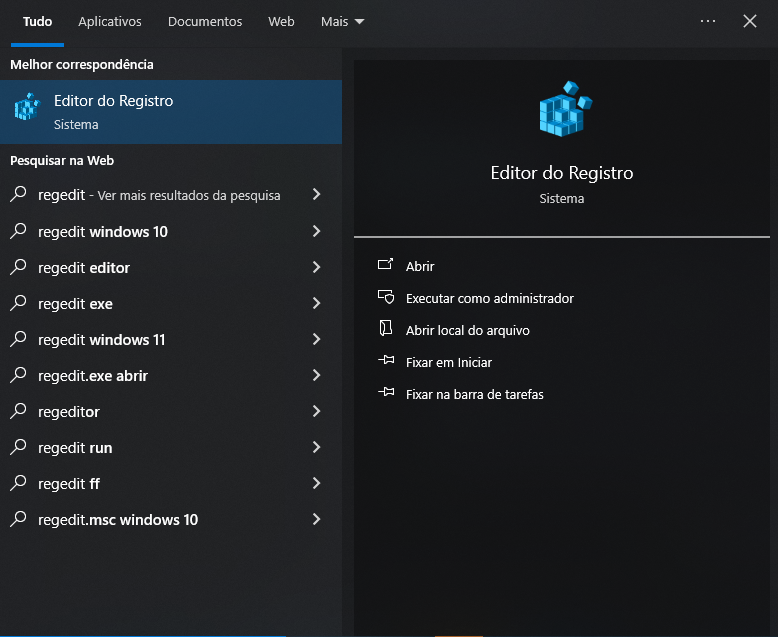
Task: Click search icon beside 'regedit.msc windows 10'
Action: coord(18,518)
